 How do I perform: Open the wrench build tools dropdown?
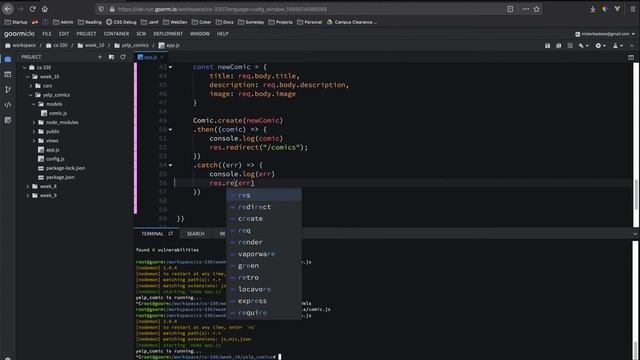(x=583, y=46)
